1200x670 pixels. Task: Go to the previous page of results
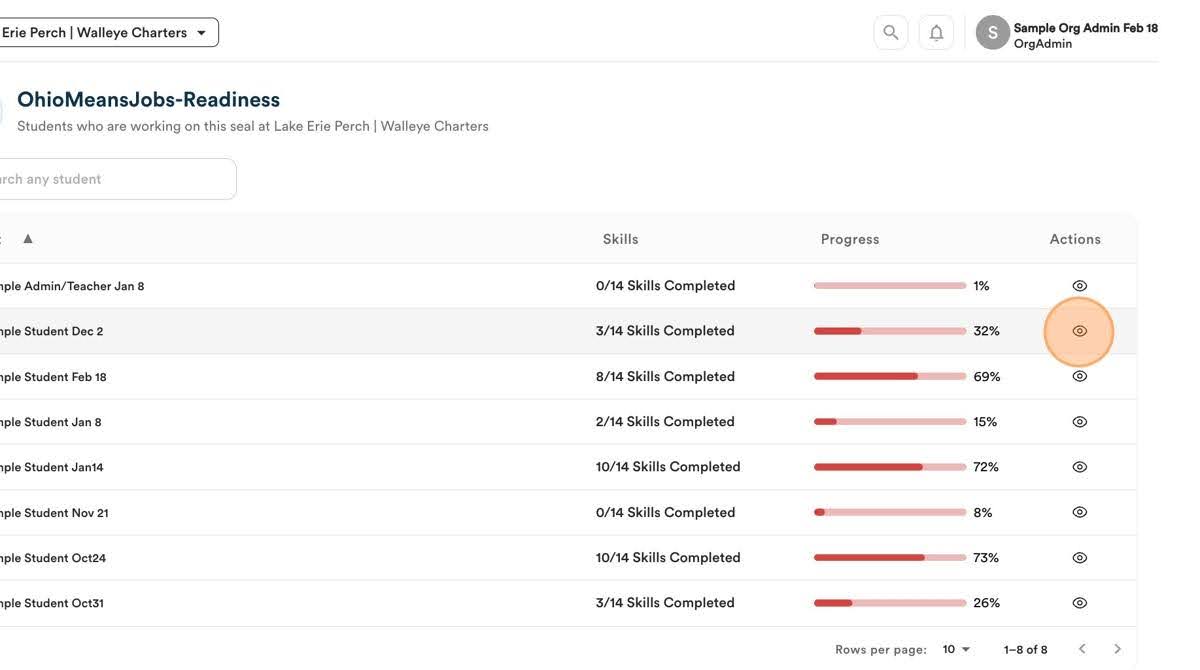(x=1082, y=649)
